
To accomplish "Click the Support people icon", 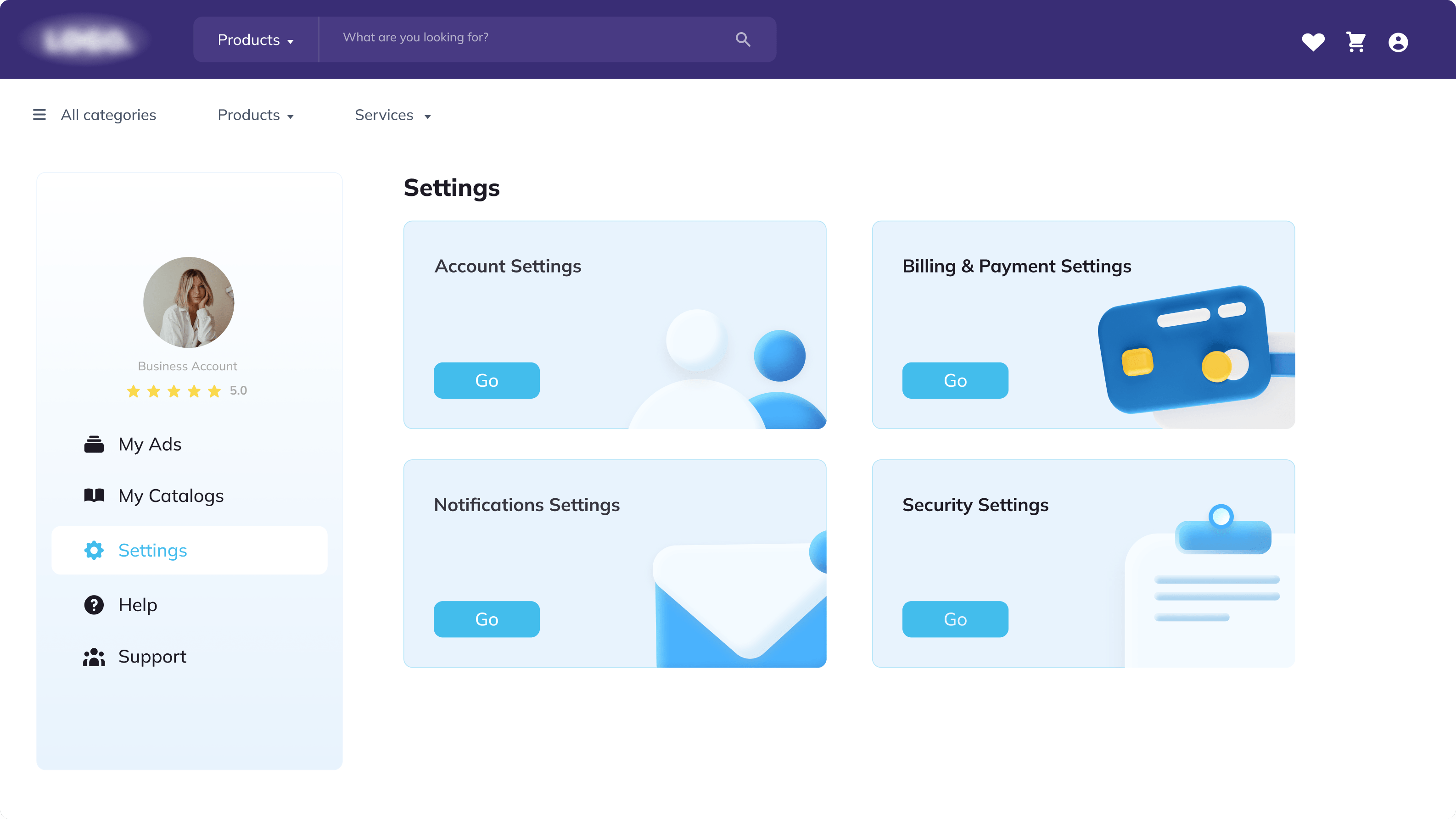I will coord(94,657).
